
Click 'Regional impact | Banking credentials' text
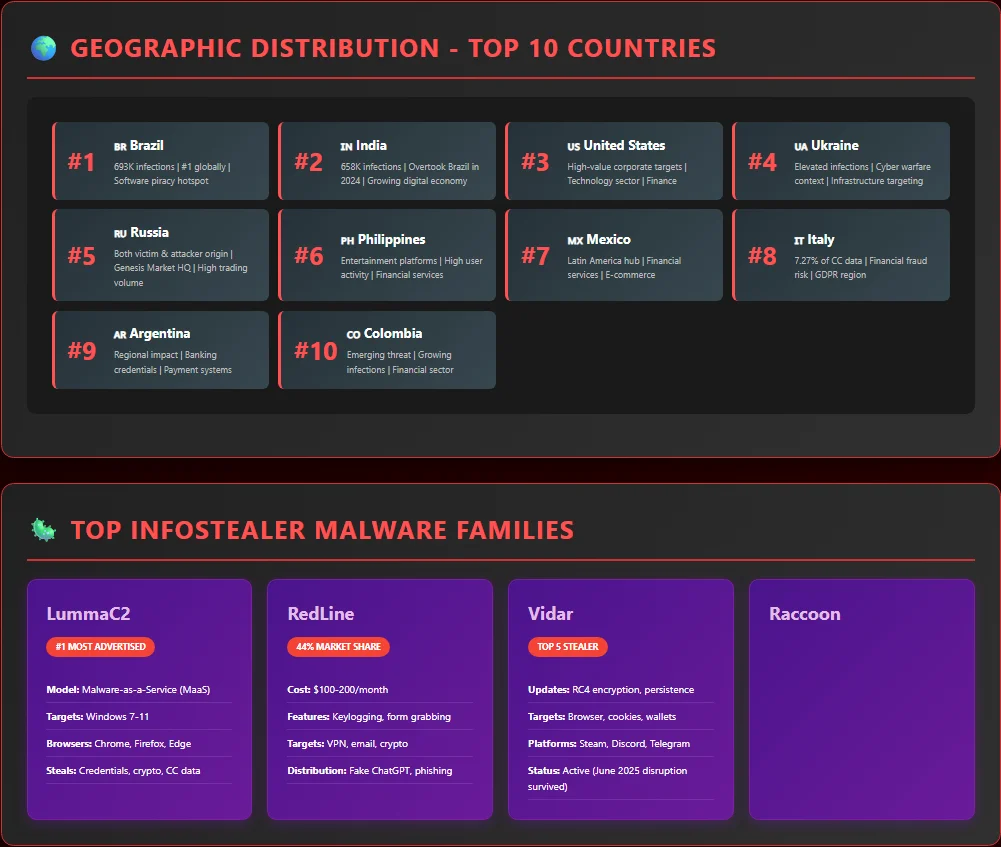[173, 362]
